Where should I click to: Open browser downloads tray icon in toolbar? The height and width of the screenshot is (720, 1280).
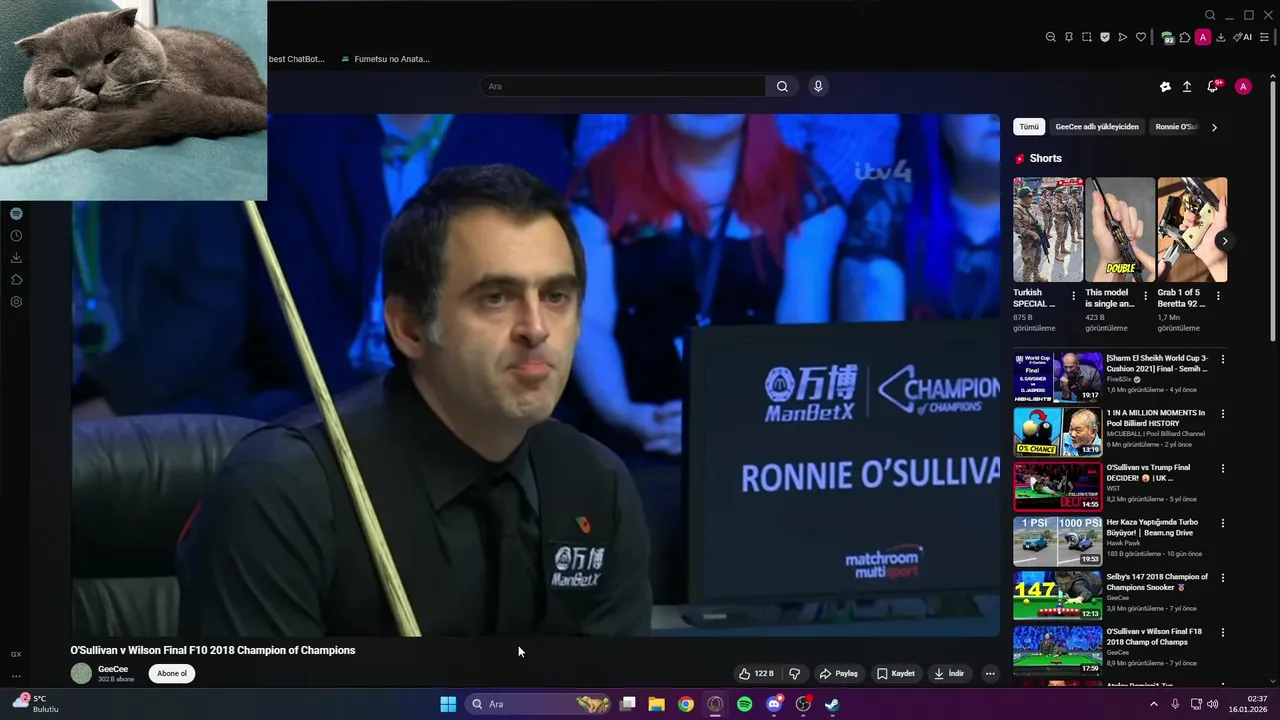click(x=1221, y=37)
